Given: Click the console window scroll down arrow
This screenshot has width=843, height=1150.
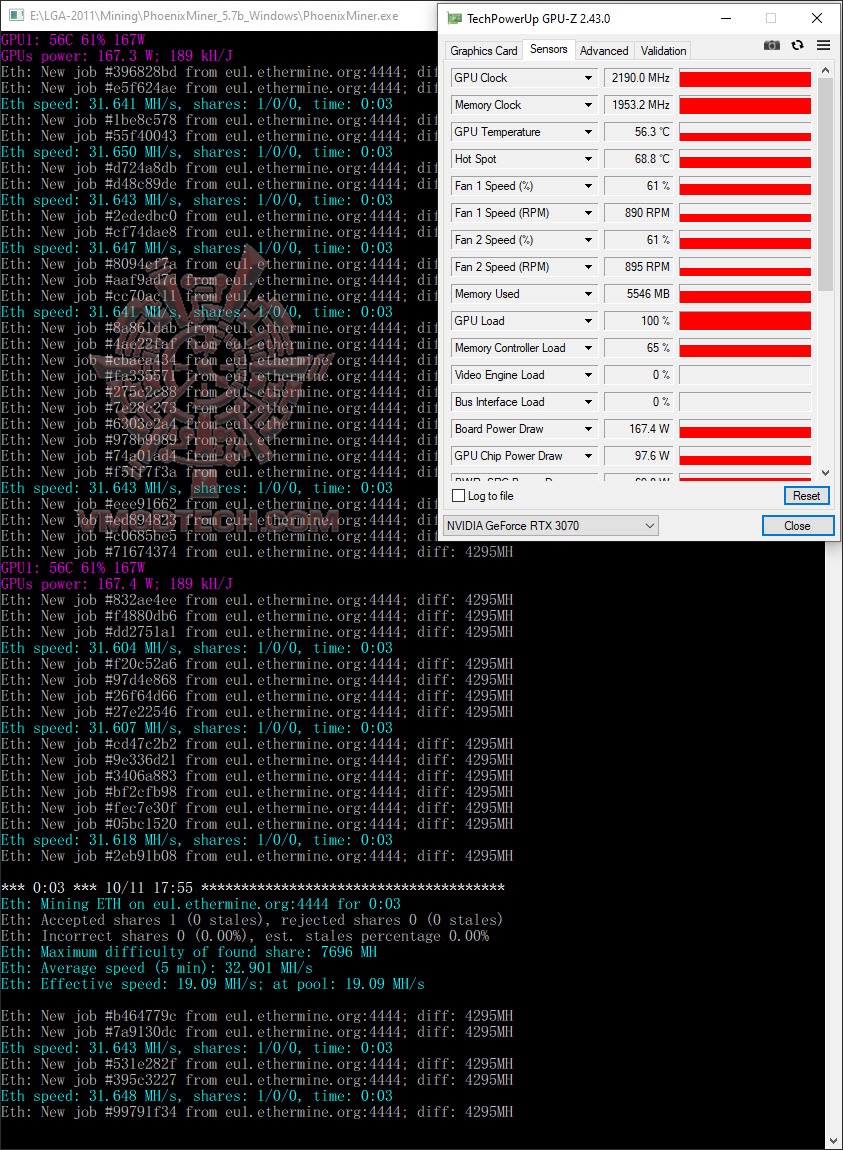Looking at the screenshot, I should point(833,1141).
